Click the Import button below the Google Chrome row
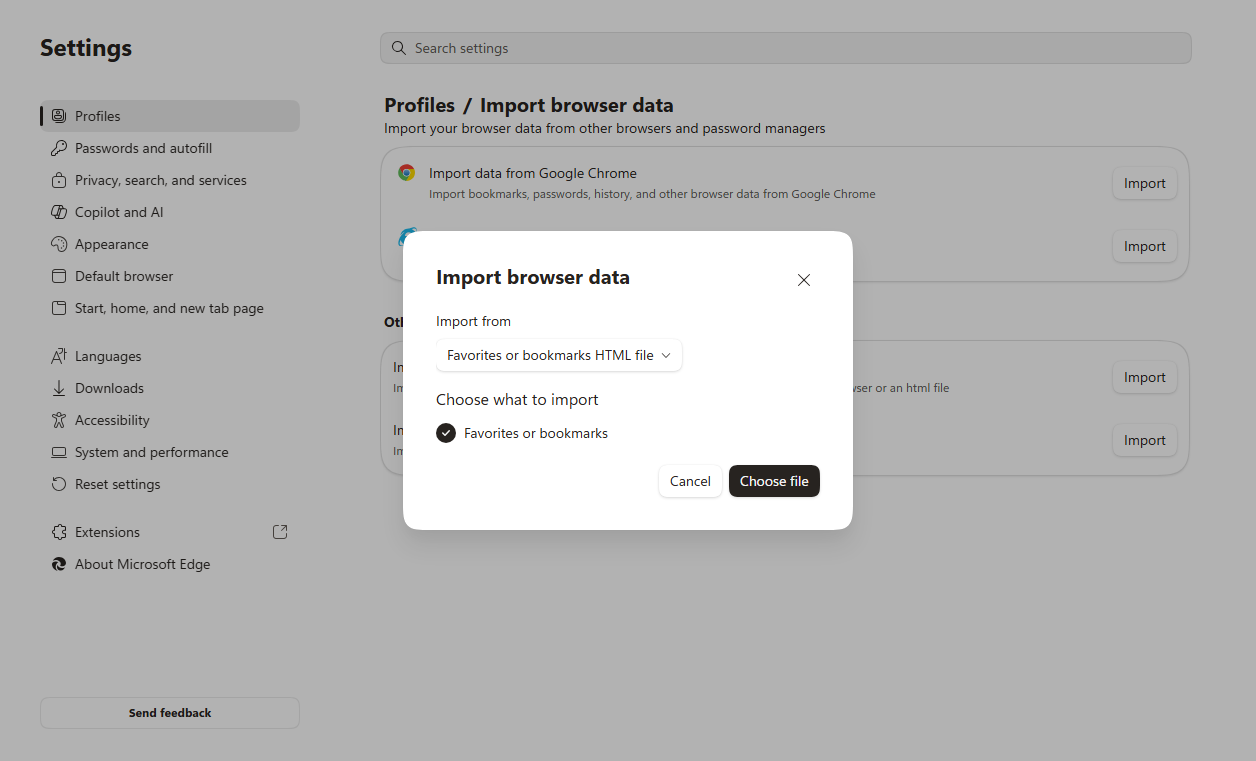This screenshot has height=761, width=1256. (1145, 246)
